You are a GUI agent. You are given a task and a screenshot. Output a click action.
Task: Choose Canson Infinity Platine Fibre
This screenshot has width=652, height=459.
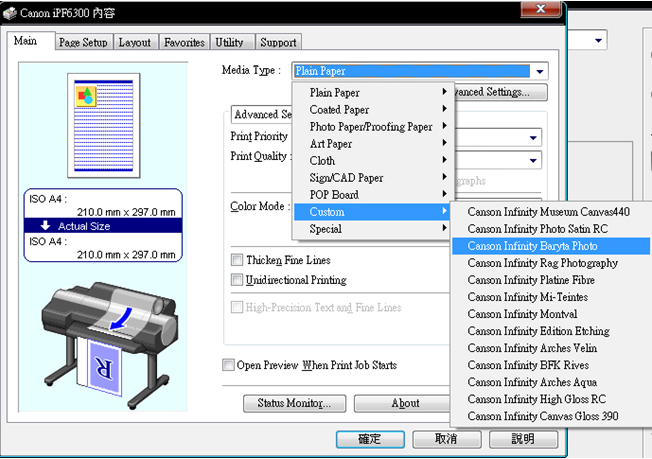(551, 280)
